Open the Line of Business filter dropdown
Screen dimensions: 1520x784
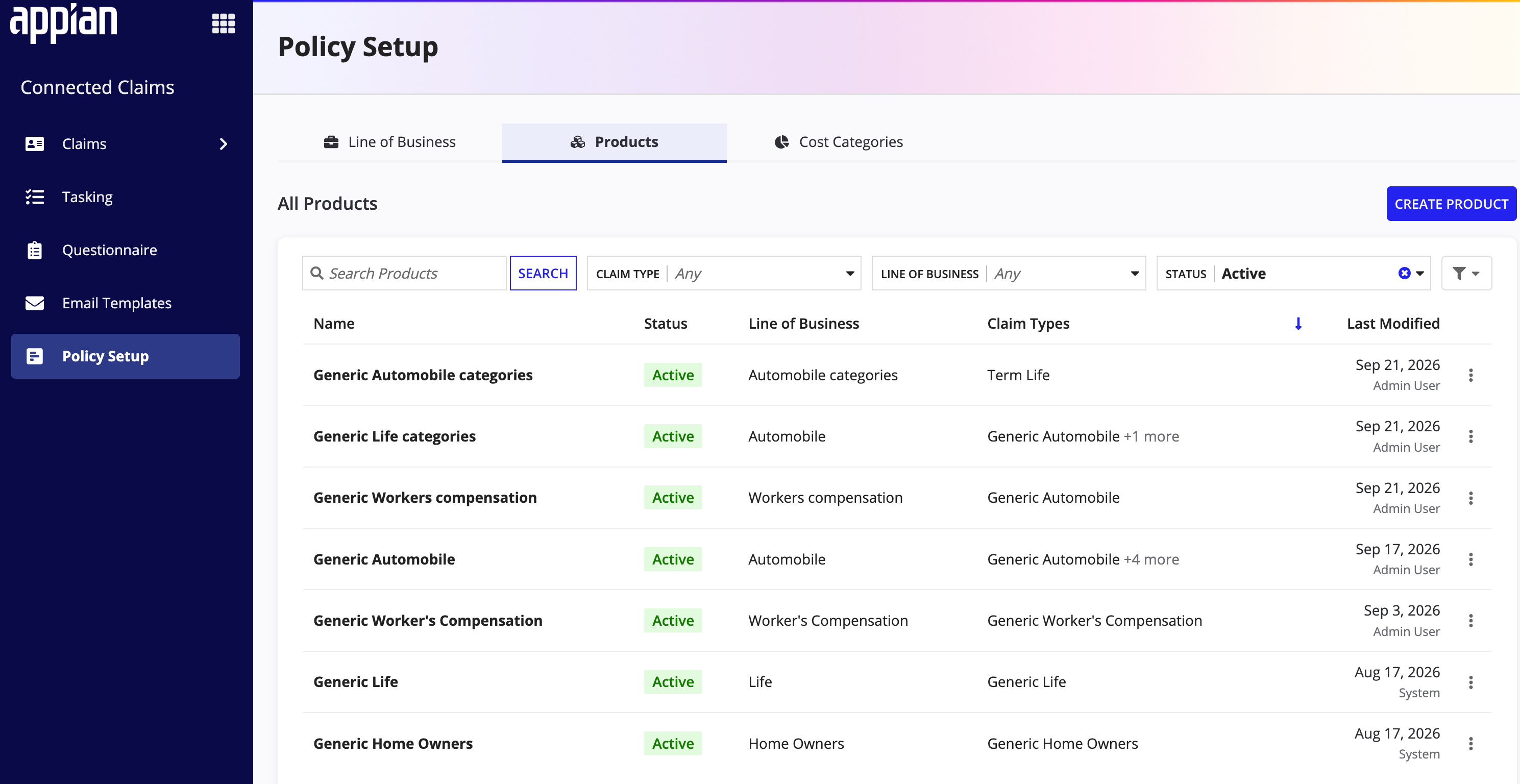coord(1009,273)
